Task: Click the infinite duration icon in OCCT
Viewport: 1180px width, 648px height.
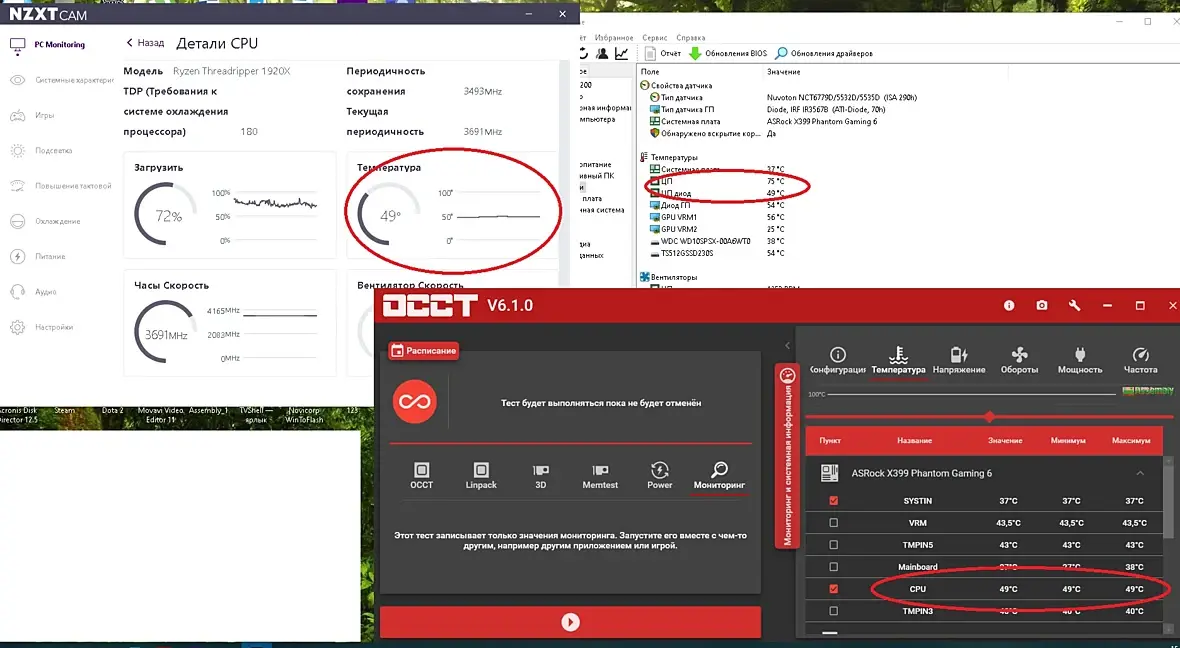Action: 415,401
